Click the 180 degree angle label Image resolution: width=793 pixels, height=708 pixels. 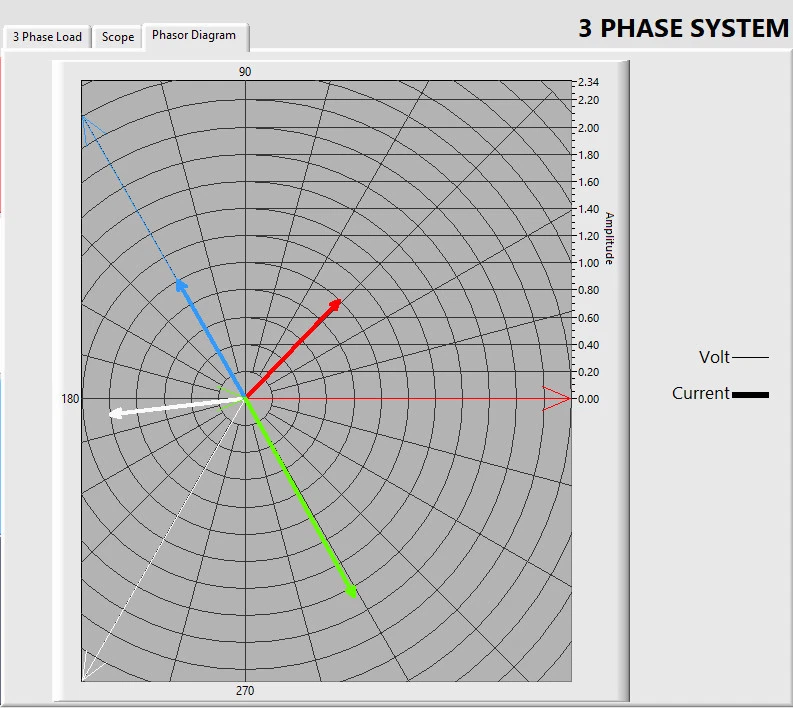pos(70,399)
